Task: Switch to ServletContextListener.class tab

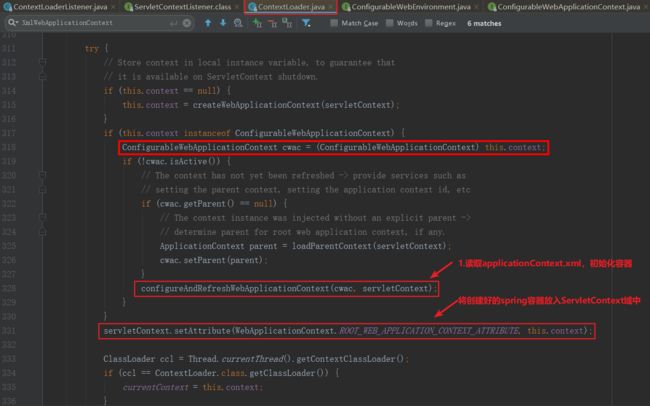Action: [180, 7]
